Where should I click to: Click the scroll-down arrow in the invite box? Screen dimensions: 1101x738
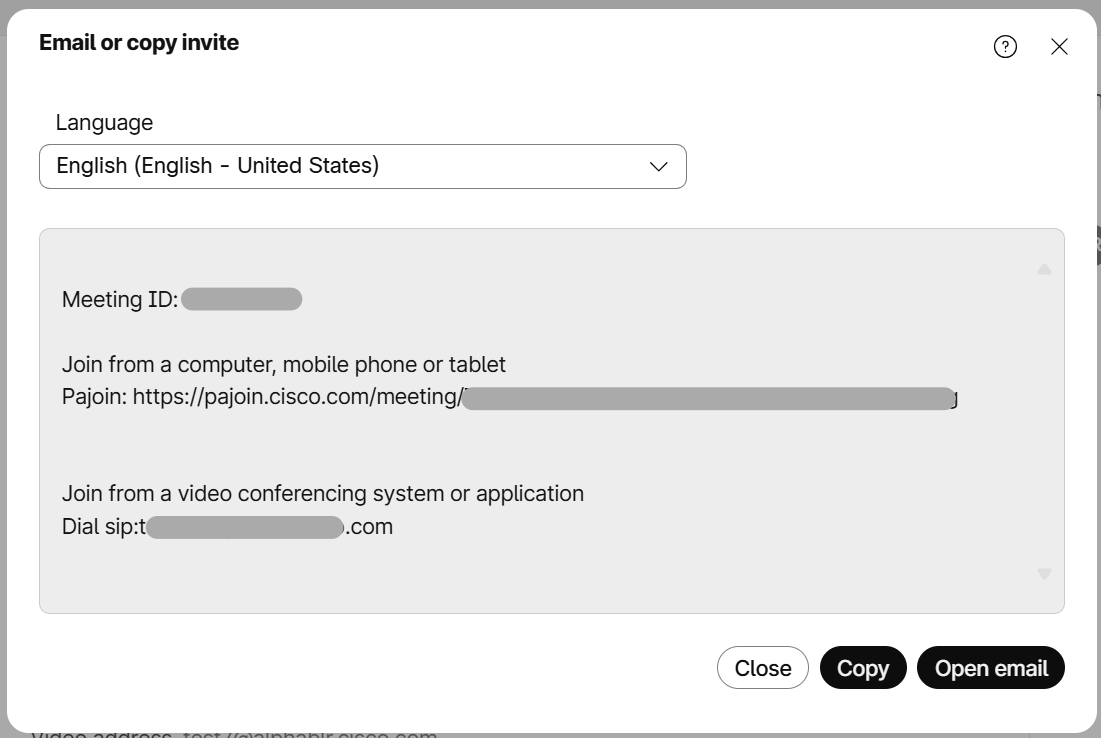tap(1044, 572)
